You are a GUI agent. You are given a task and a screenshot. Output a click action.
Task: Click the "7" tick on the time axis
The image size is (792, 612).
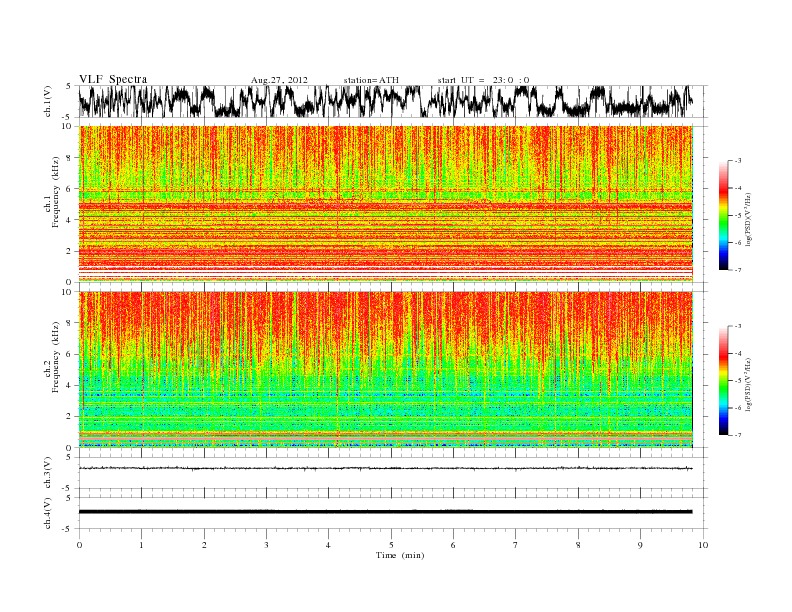tap(516, 545)
